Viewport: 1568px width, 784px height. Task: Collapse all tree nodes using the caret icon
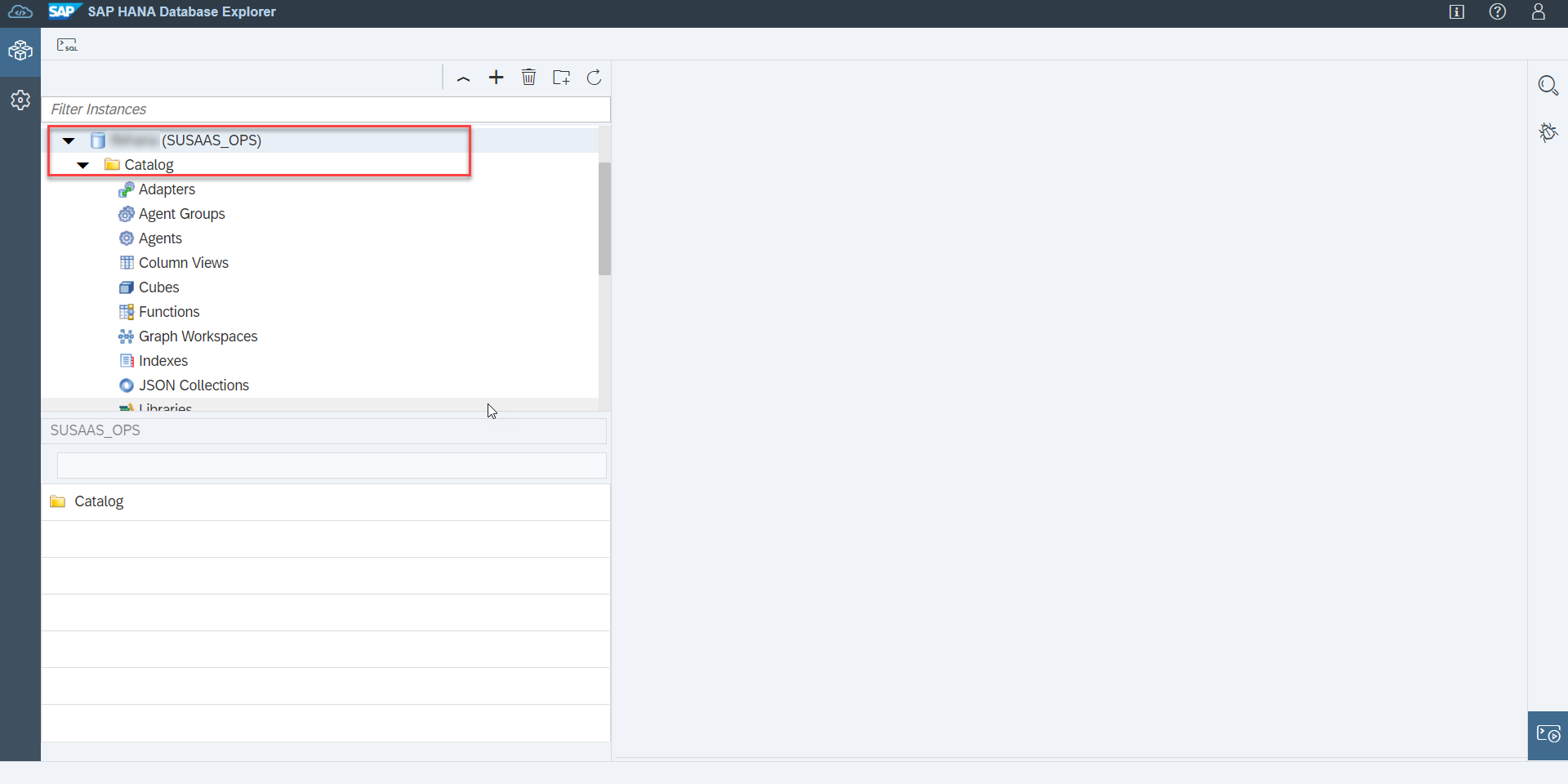pos(463,78)
